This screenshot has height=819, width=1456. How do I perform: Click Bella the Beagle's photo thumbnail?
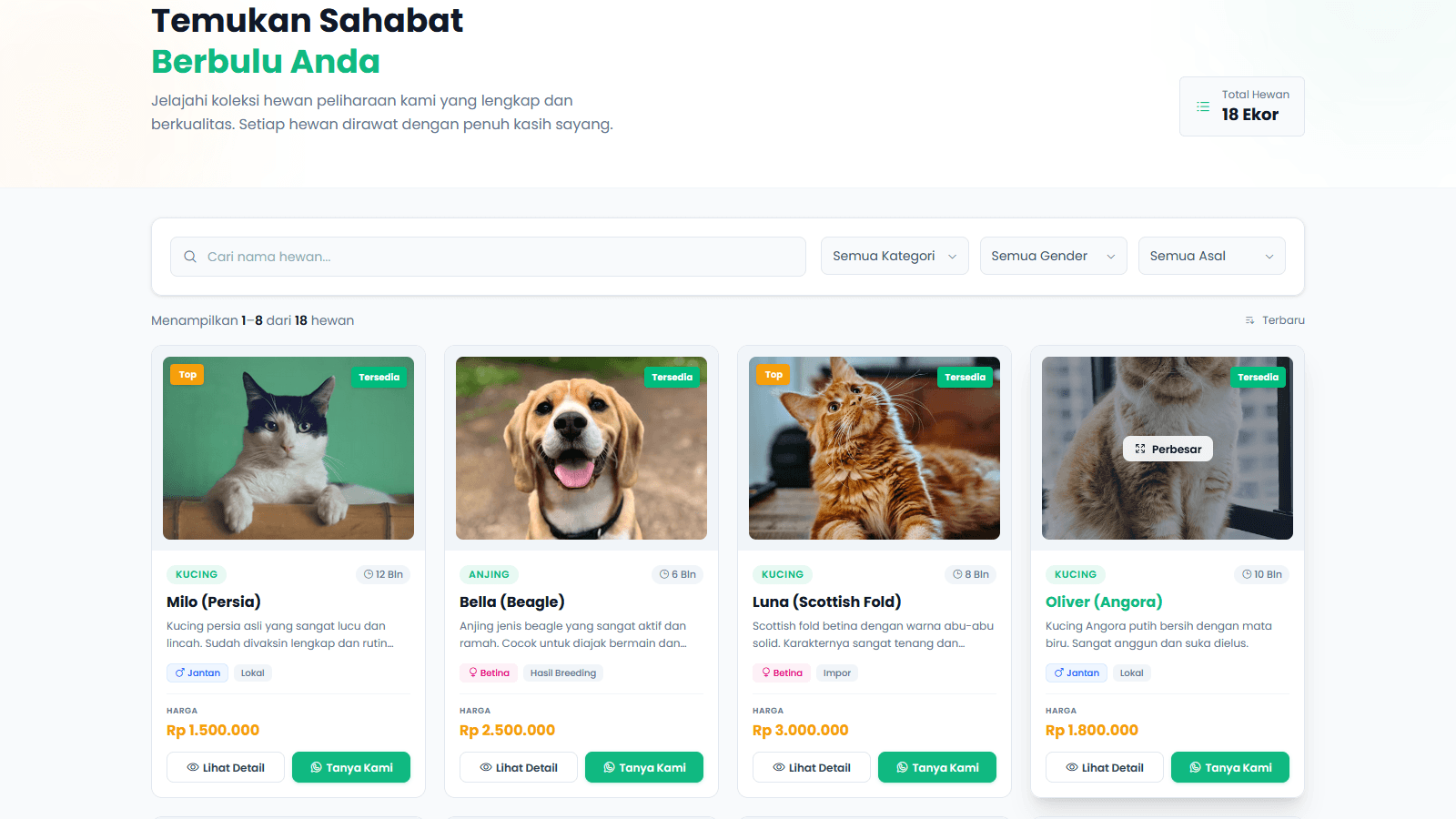(581, 448)
